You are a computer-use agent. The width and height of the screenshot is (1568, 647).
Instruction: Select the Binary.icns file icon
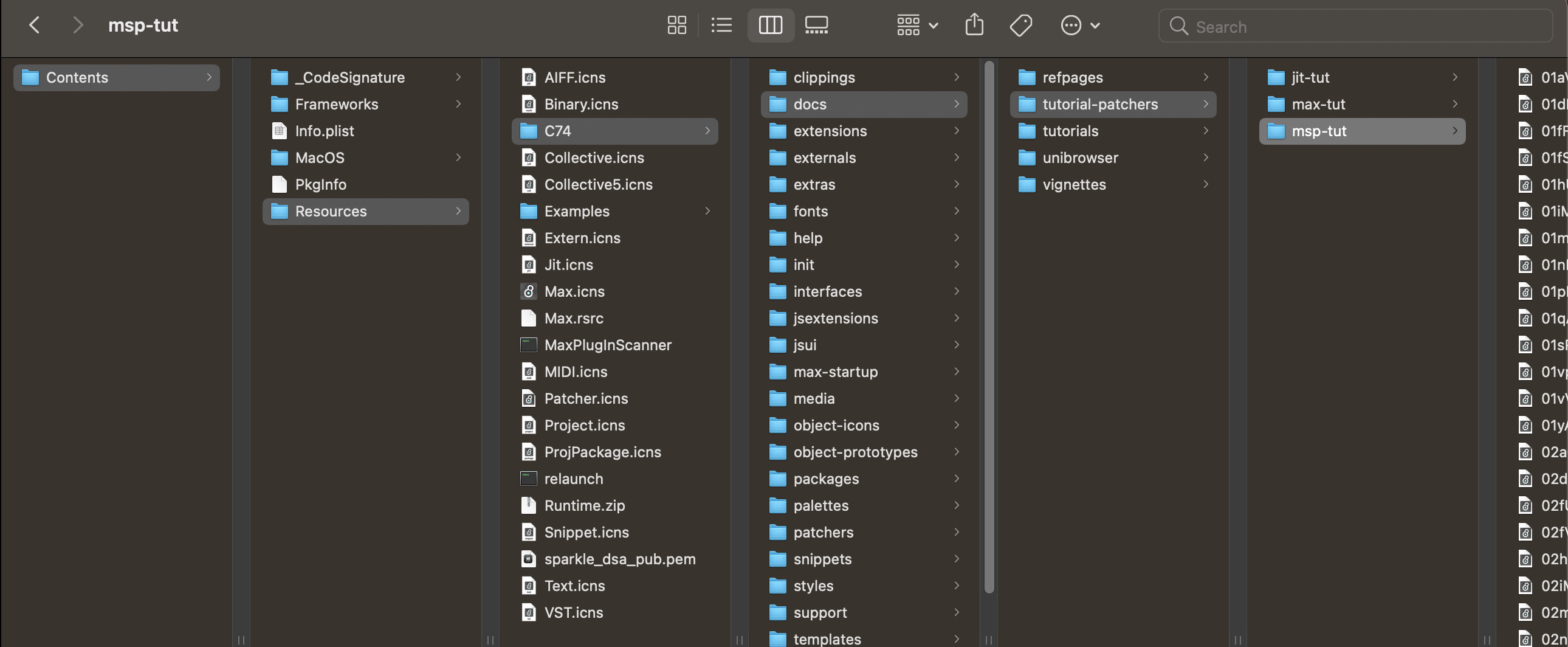[x=529, y=104]
